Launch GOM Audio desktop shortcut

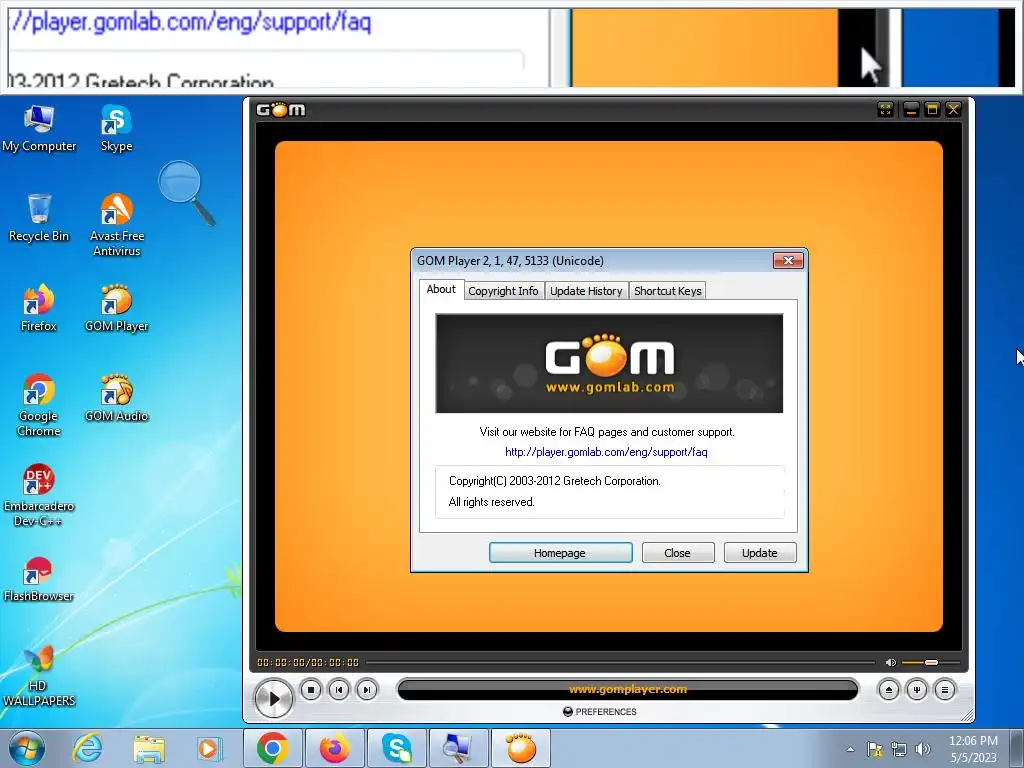pyautogui.click(x=116, y=398)
